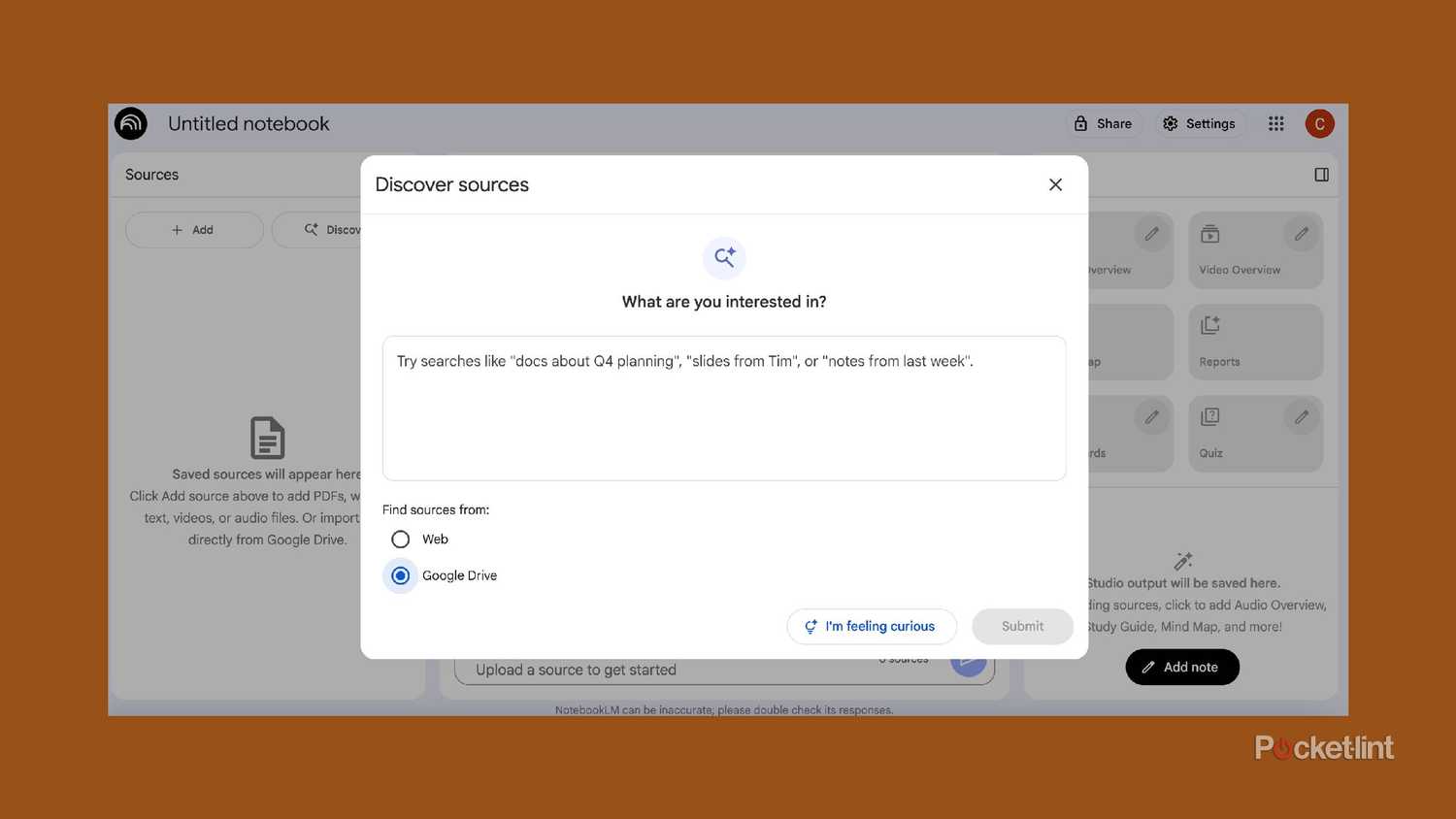1456x819 pixels.
Task: Edit the Video Overview settings pencil
Action: tap(1301, 234)
